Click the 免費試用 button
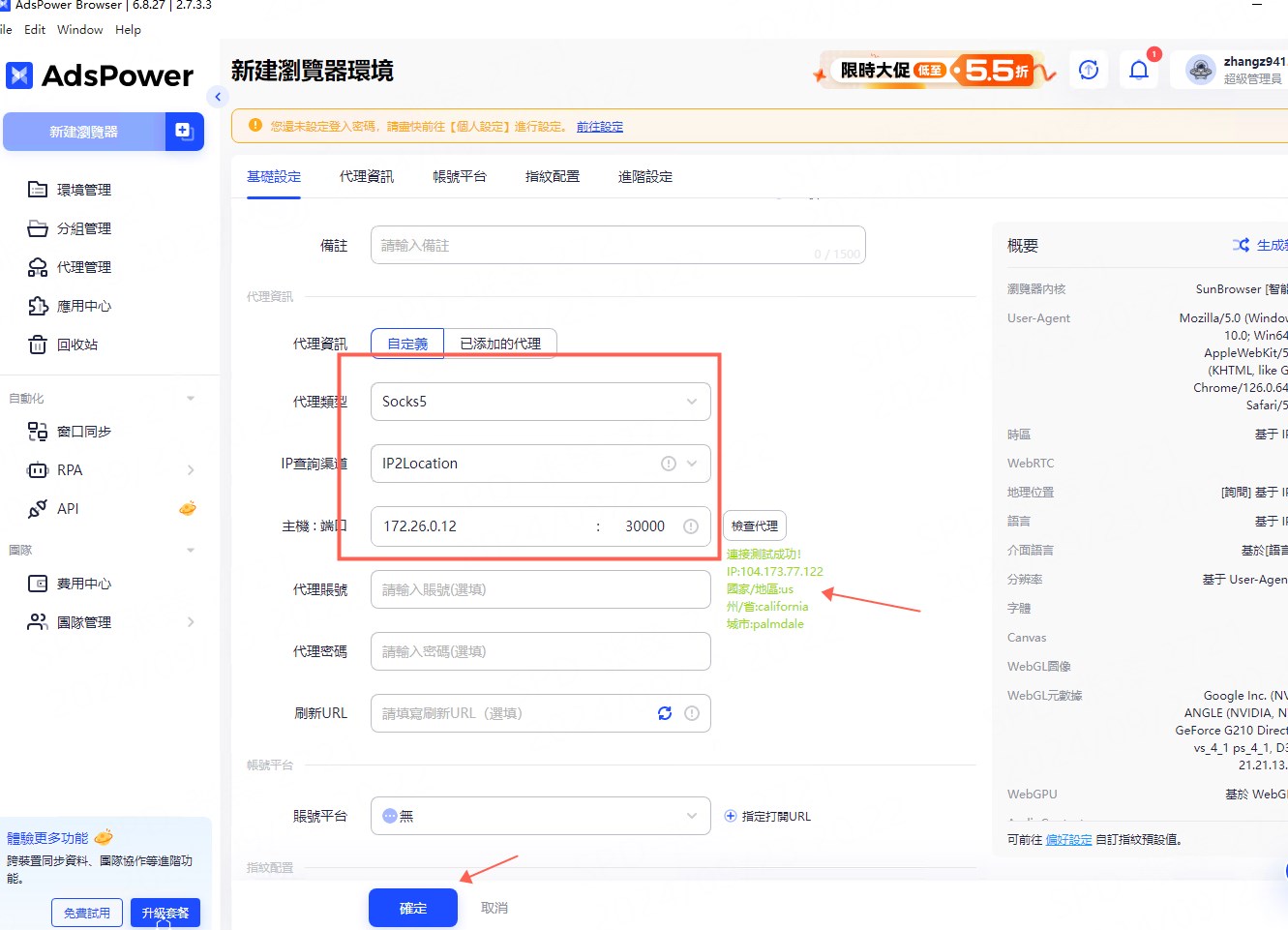This screenshot has width=1288, height=930. [87, 913]
